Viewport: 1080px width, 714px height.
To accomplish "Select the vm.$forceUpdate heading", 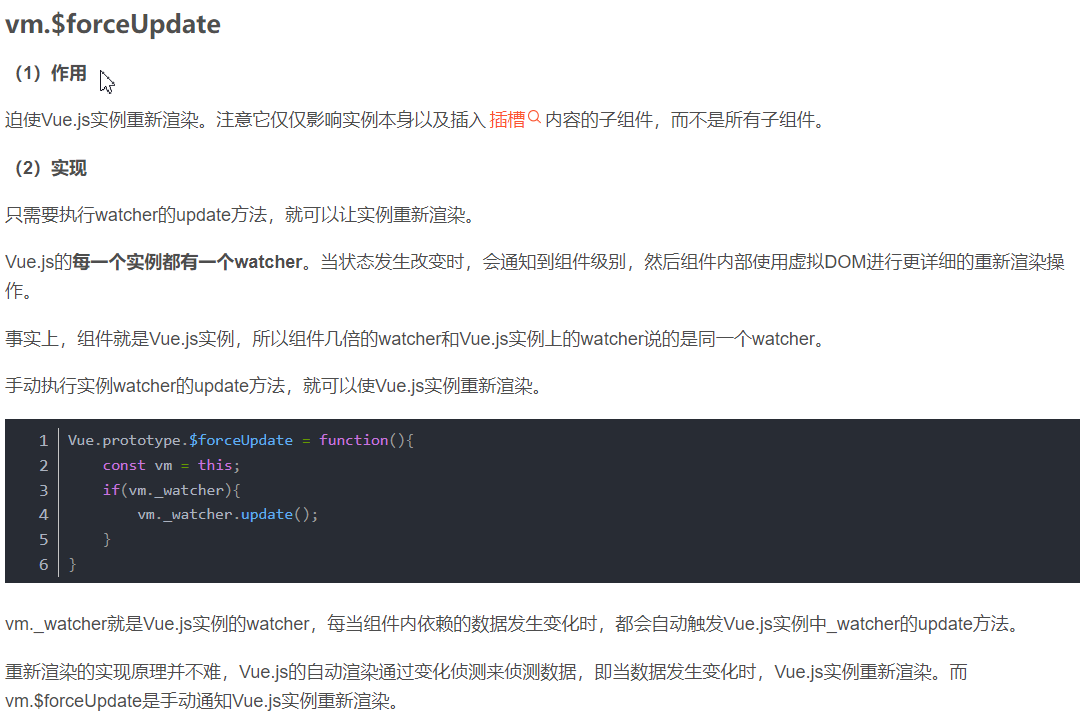I will [x=113, y=24].
